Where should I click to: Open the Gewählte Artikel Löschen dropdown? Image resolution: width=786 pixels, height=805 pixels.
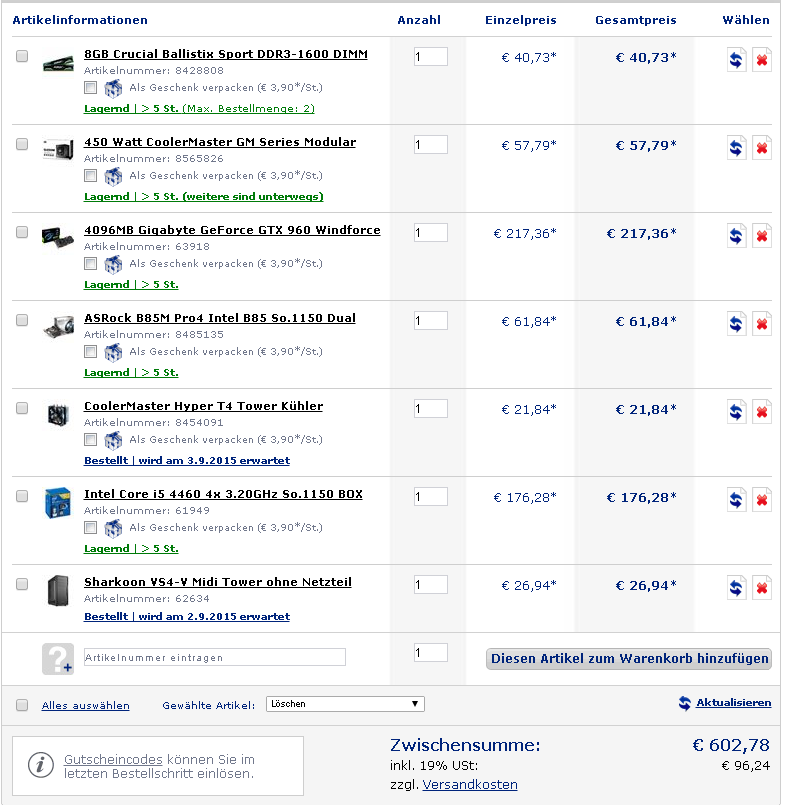click(345, 704)
